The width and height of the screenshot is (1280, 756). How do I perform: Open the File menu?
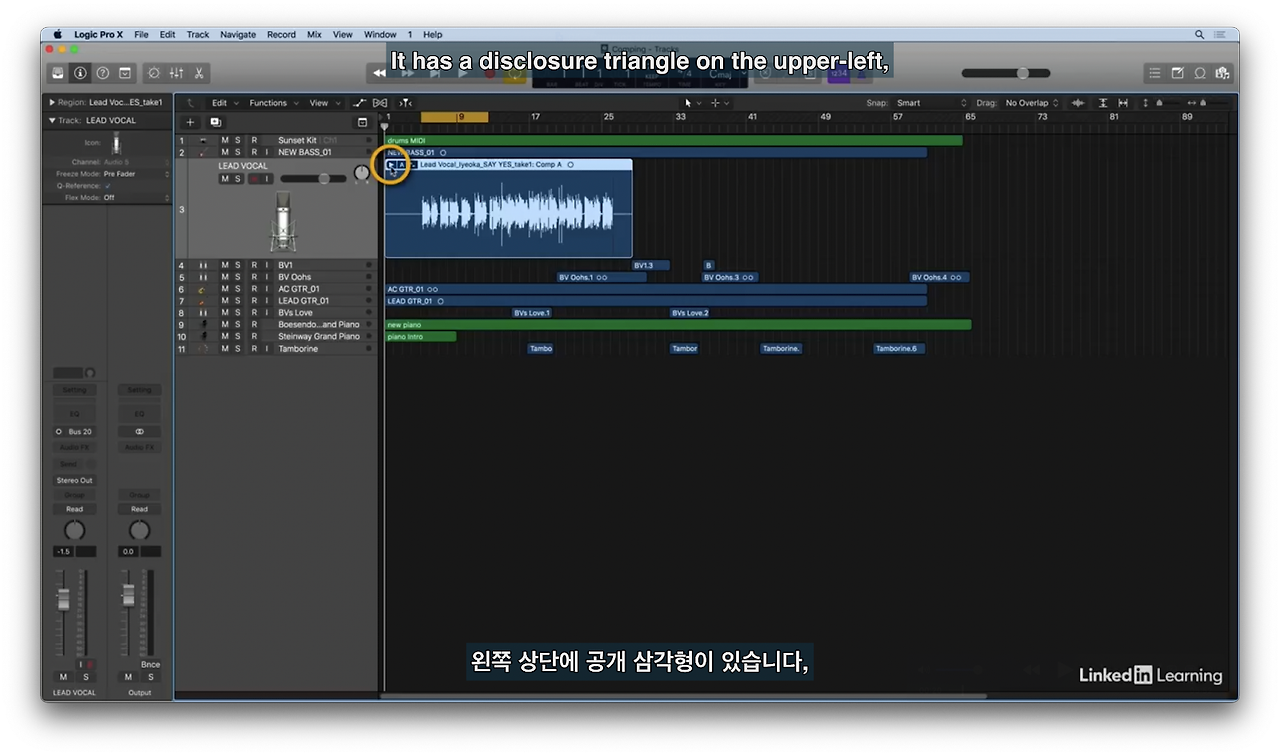[141, 34]
